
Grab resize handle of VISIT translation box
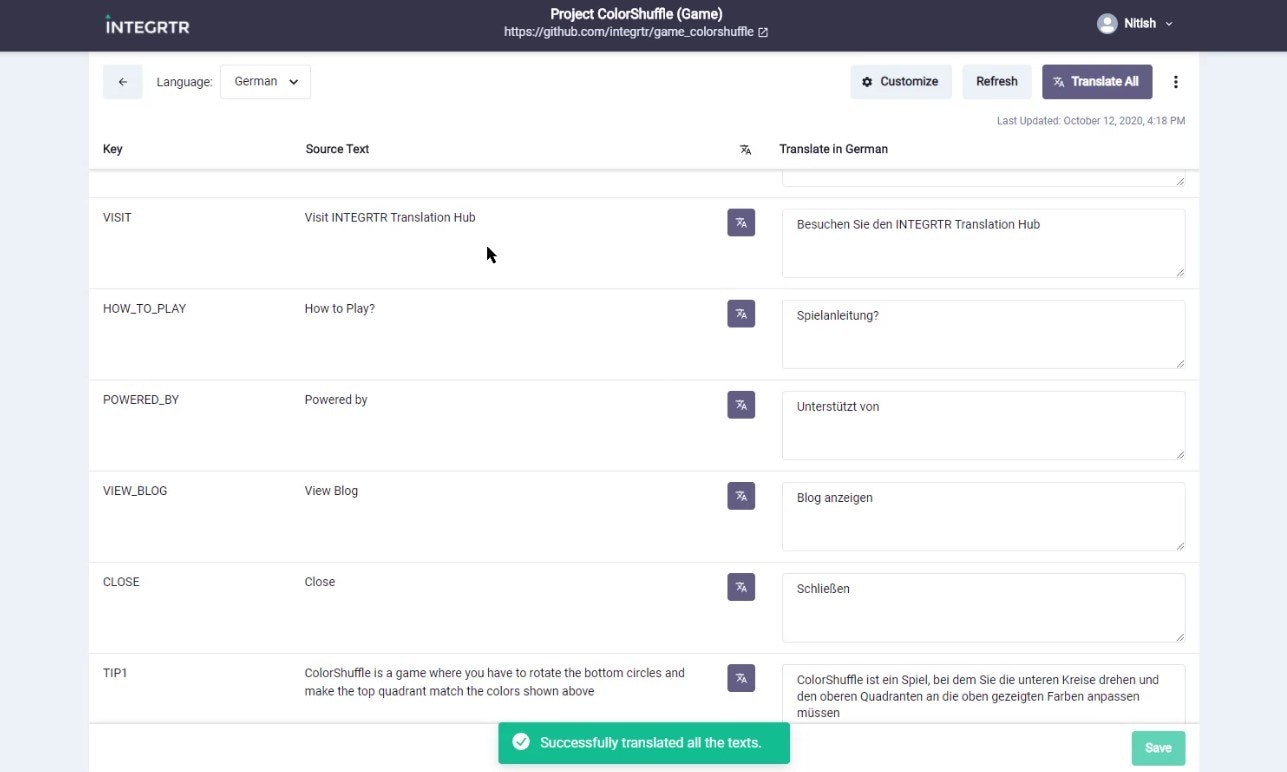pos(1179,271)
